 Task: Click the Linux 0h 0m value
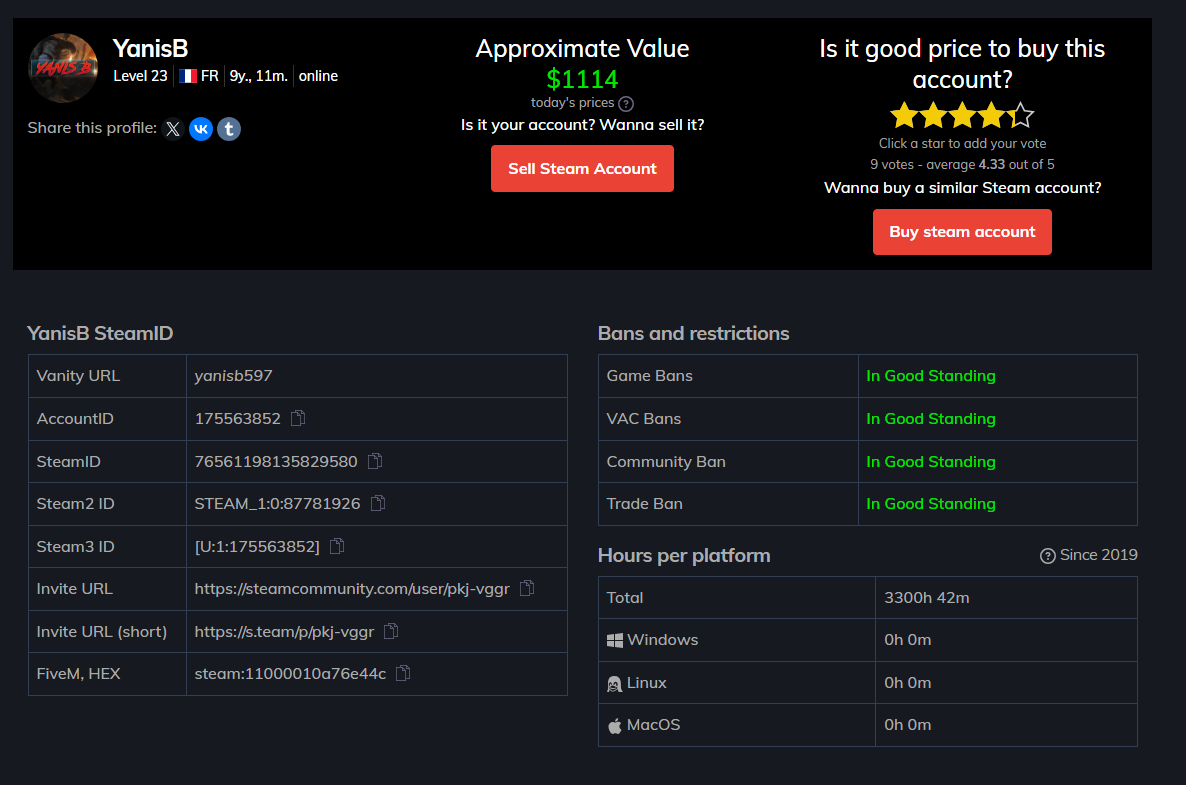tap(908, 682)
